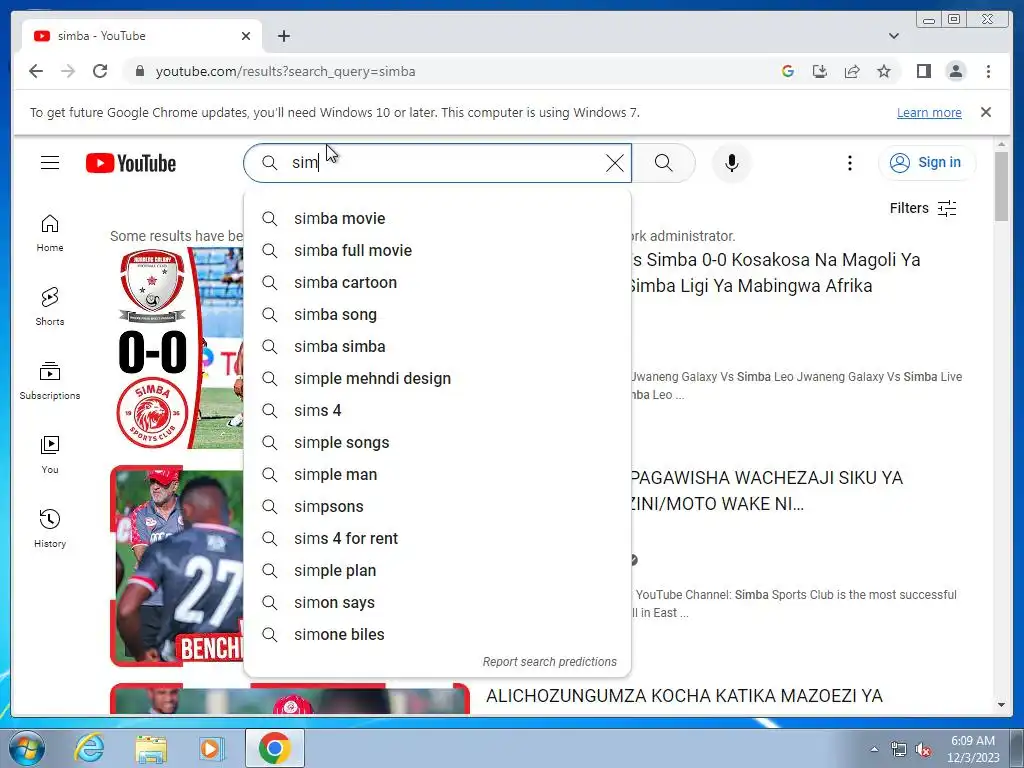Submit search with magnifier button
1024x768 pixels.
(664, 163)
